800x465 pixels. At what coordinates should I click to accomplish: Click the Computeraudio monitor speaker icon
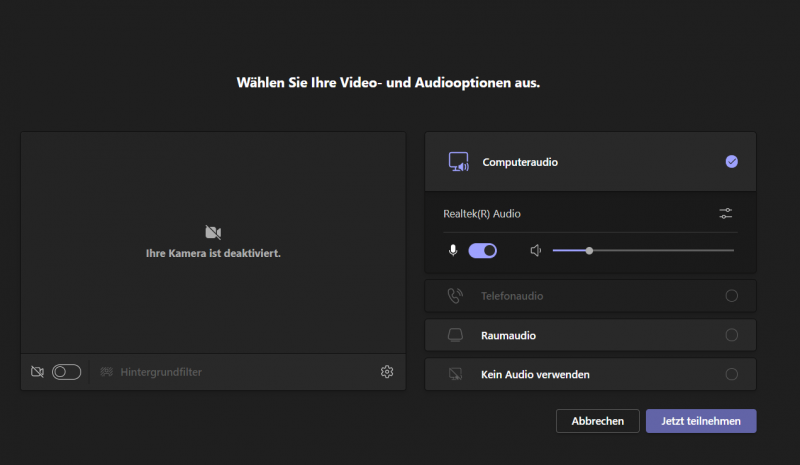tap(458, 162)
